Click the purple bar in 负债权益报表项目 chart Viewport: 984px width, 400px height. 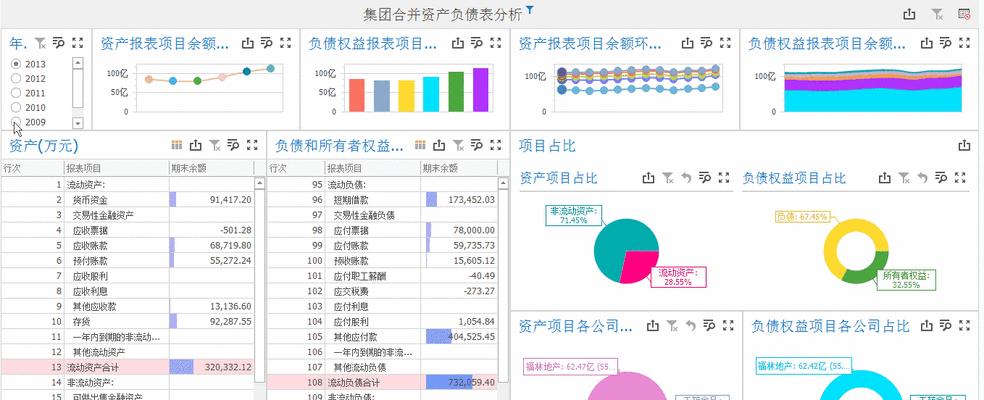[x=481, y=90]
